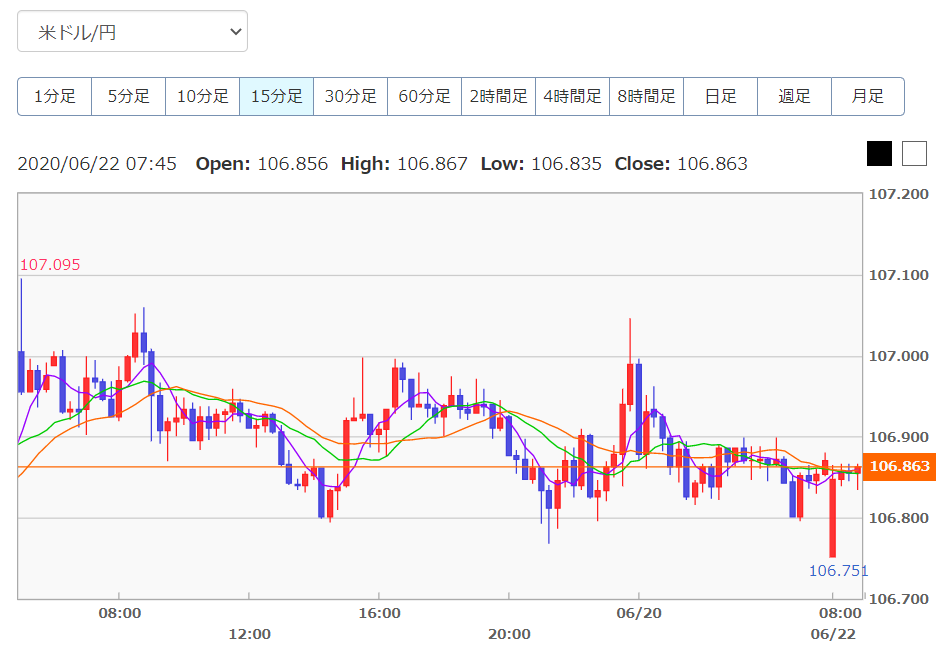Click the tall red candle wick at 06/20
This screenshot has width=951, height=654.
tap(630, 341)
